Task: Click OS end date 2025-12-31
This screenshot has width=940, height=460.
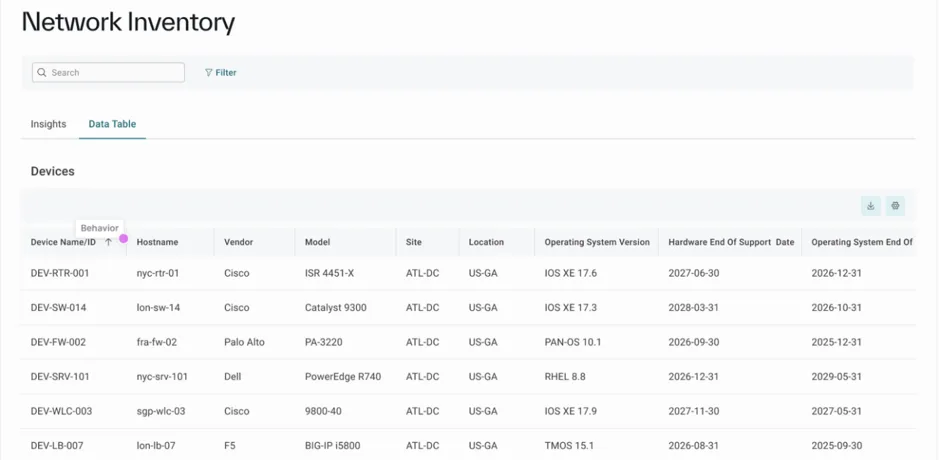Action: pos(836,342)
